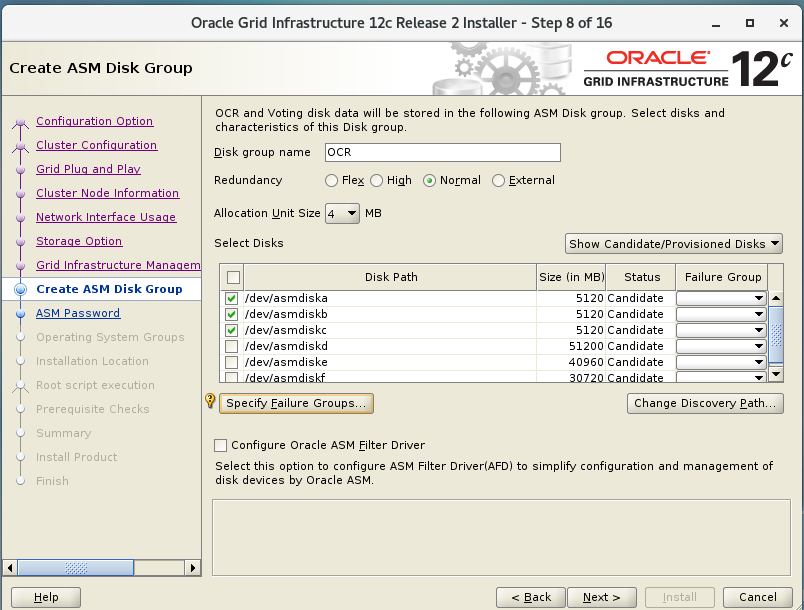The width and height of the screenshot is (804, 610).
Task: Close the installer window
Action: tap(783, 23)
